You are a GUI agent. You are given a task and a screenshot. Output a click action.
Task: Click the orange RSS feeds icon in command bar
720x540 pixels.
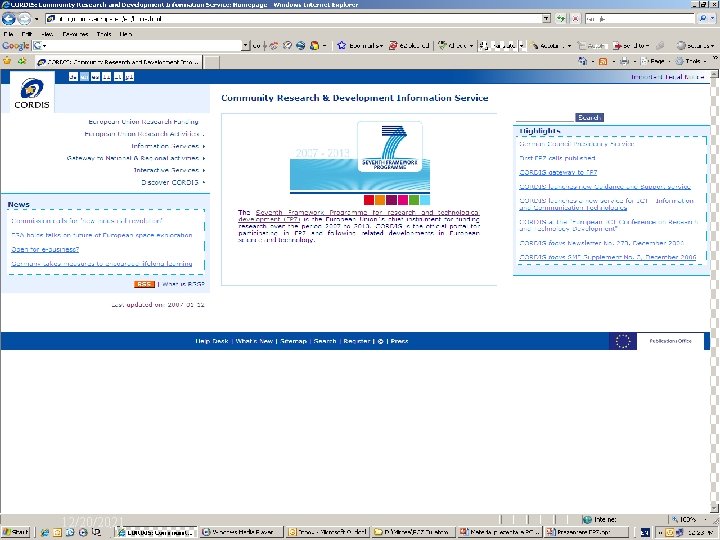603,61
